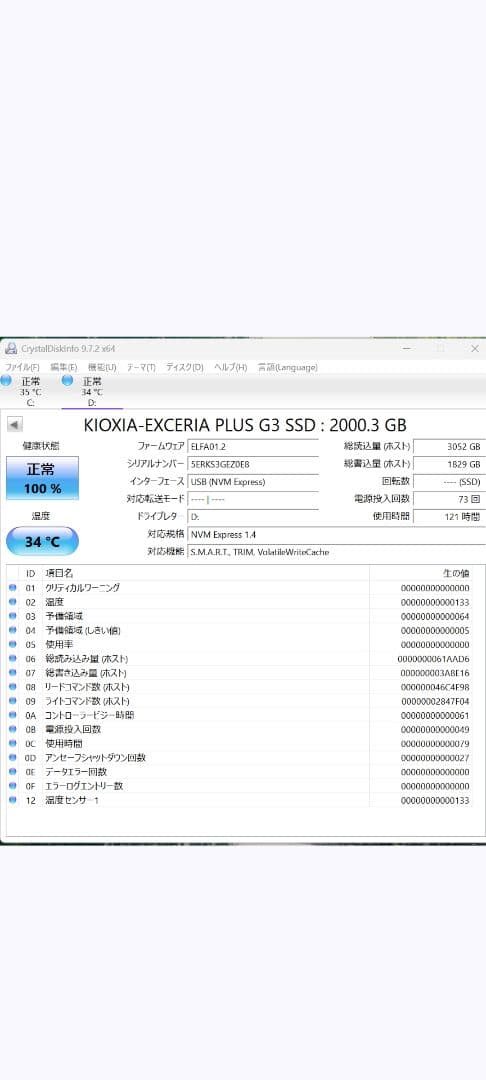Click status dot for 総読み込み量 (ホスト) row
The image size is (486, 1080).
[12, 658]
